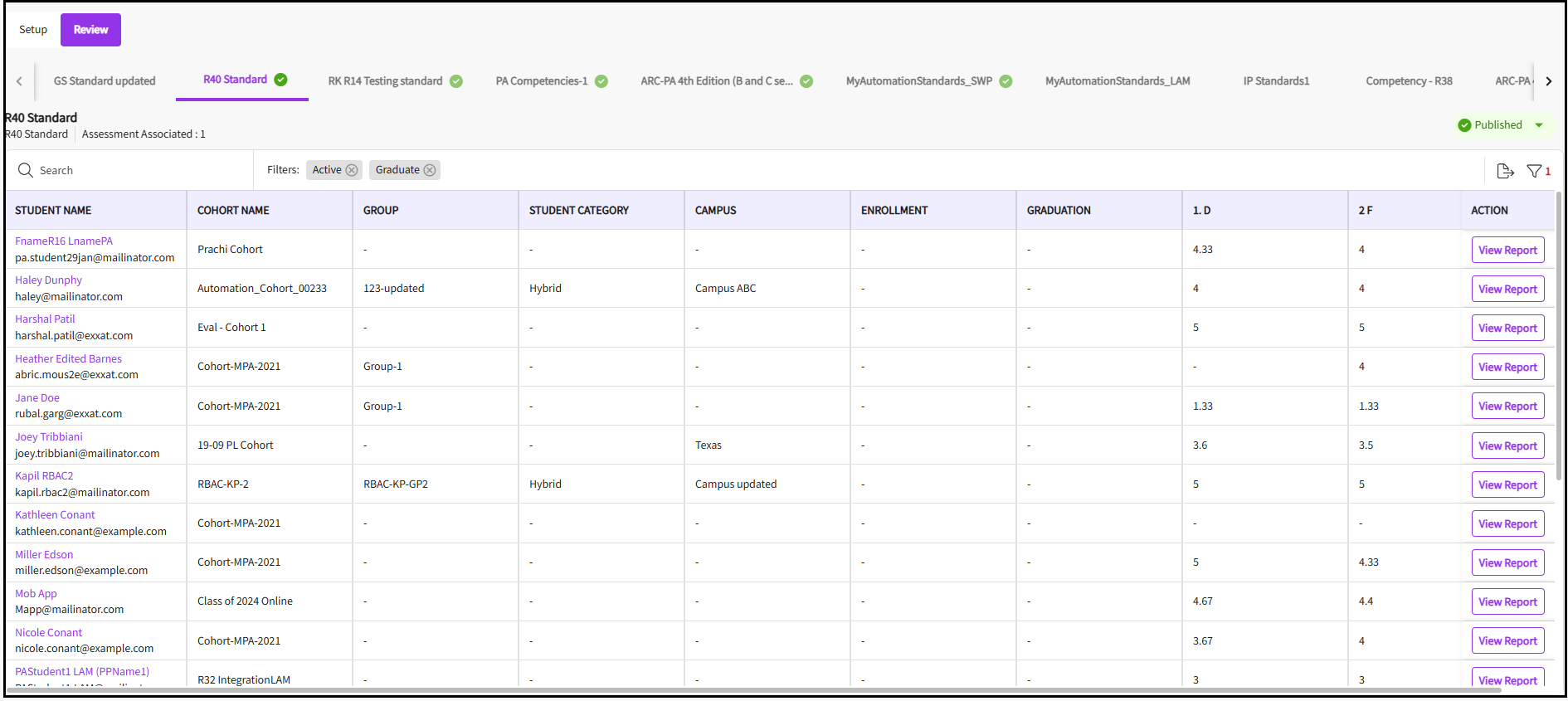Screen dimensions: 1568x701
Task: Open MyAutomationStandards_LAM tab
Action: click(x=1117, y=81)
